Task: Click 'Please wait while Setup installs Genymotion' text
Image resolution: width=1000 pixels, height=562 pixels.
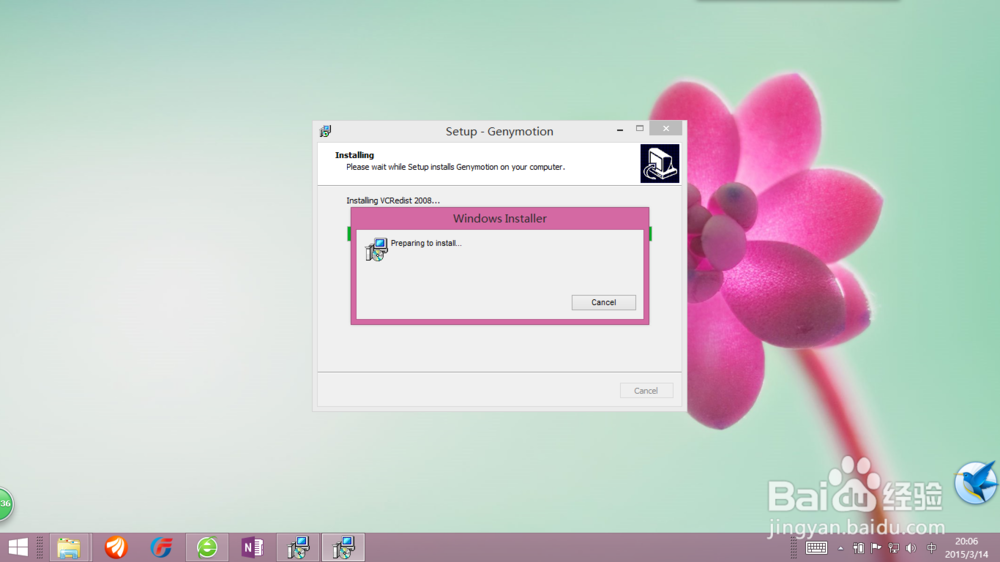Action: [455, 167]
